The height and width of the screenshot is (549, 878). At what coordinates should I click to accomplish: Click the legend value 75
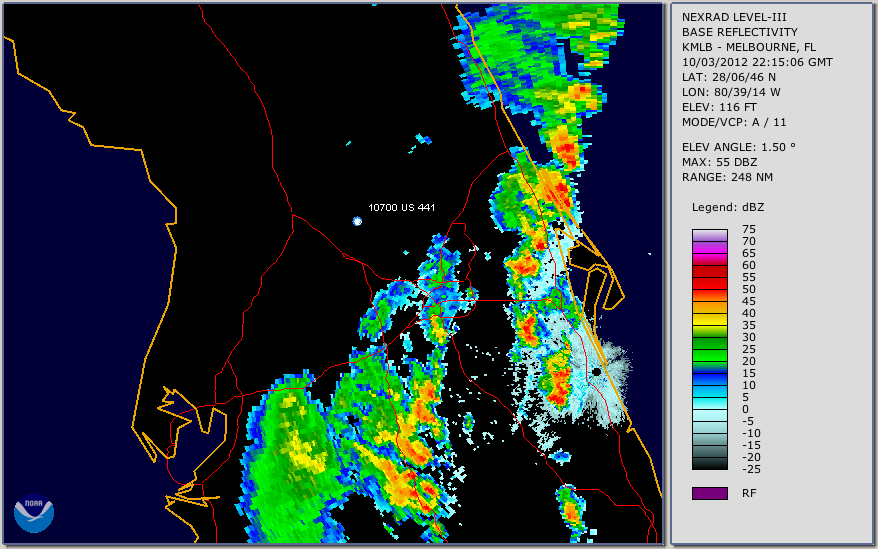tap(749, 229)
